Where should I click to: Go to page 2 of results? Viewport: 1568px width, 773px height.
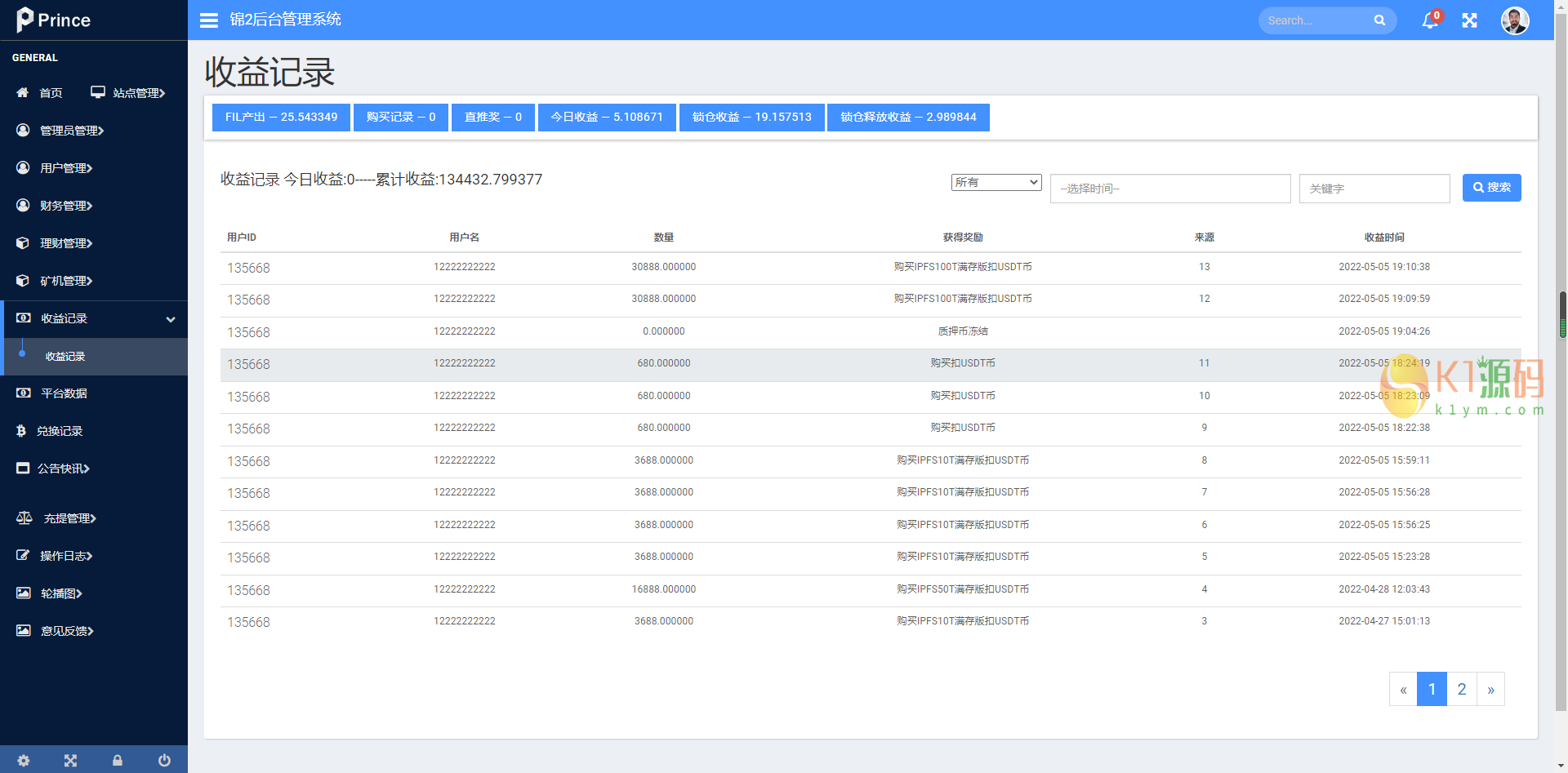pos(1461,689)
